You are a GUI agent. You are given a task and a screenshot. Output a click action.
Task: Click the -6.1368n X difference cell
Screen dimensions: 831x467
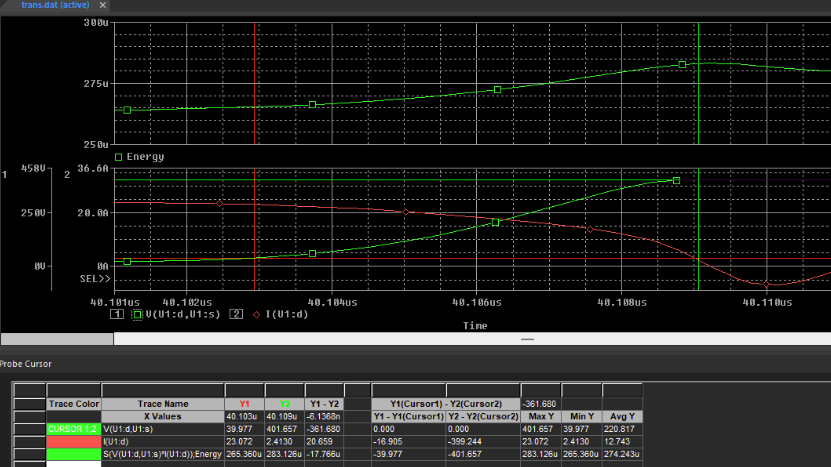pos(324,417)
